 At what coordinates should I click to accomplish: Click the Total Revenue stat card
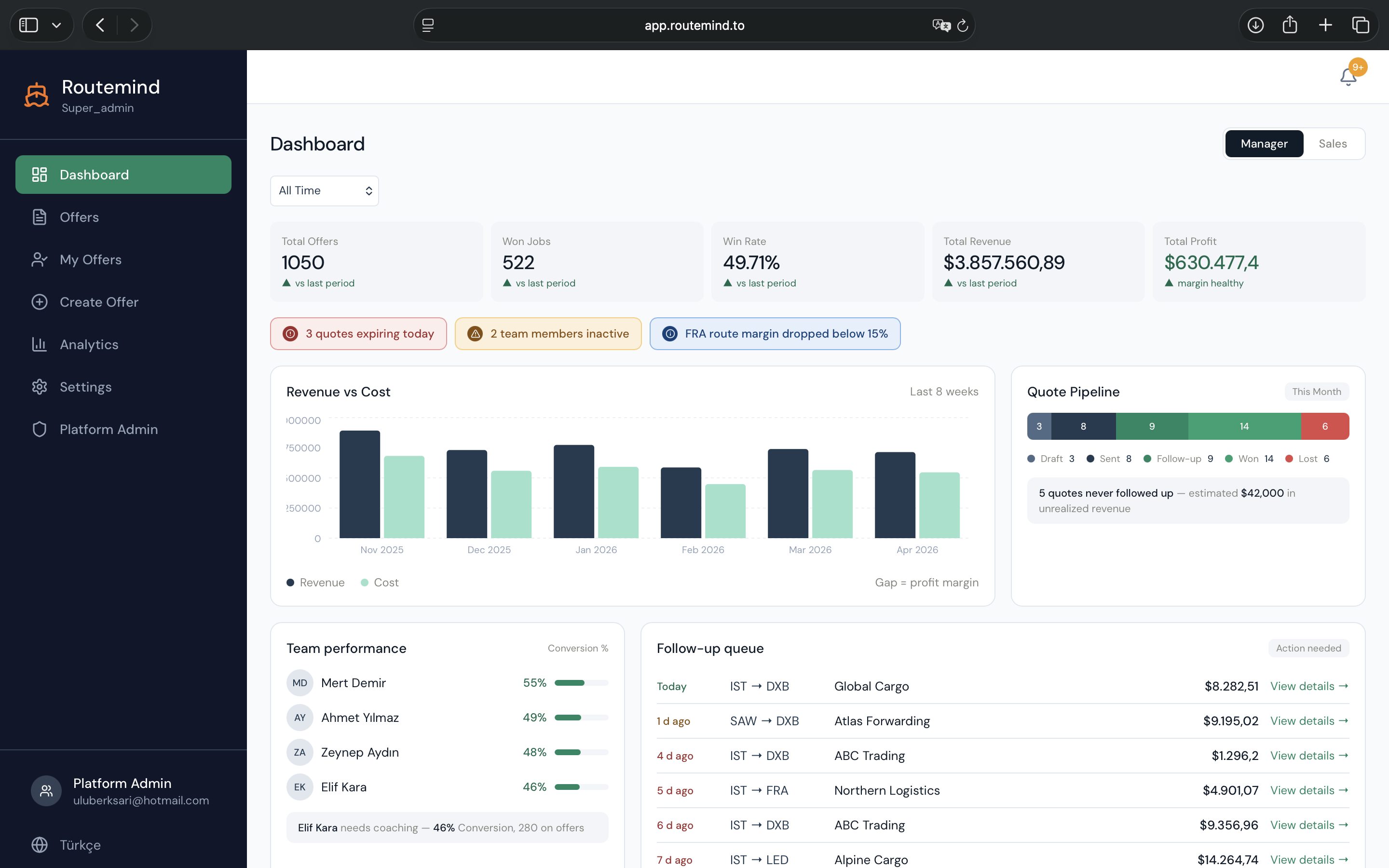point(1038,262)
